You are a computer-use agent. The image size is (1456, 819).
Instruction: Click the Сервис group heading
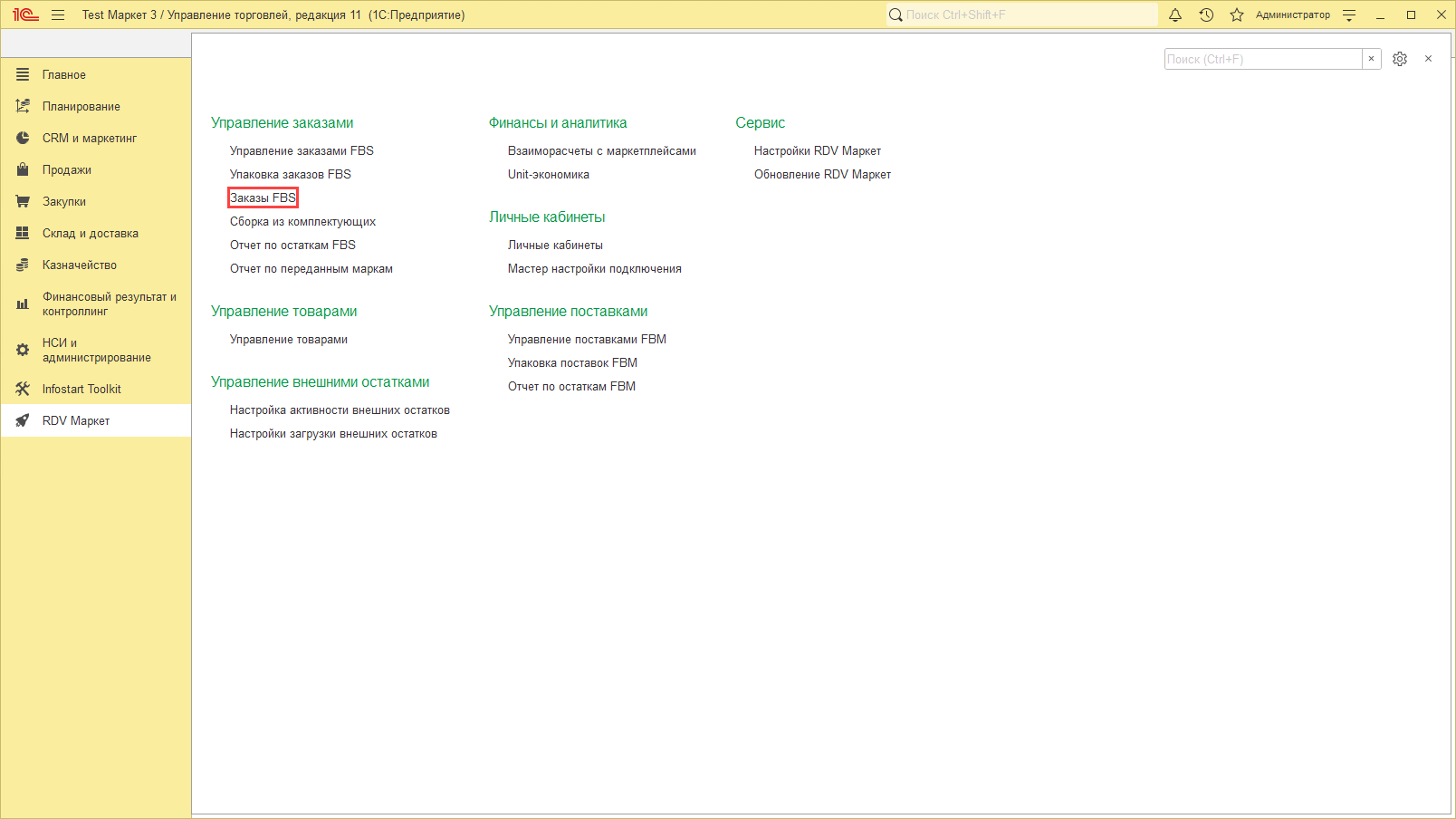(x=761, y=122)
